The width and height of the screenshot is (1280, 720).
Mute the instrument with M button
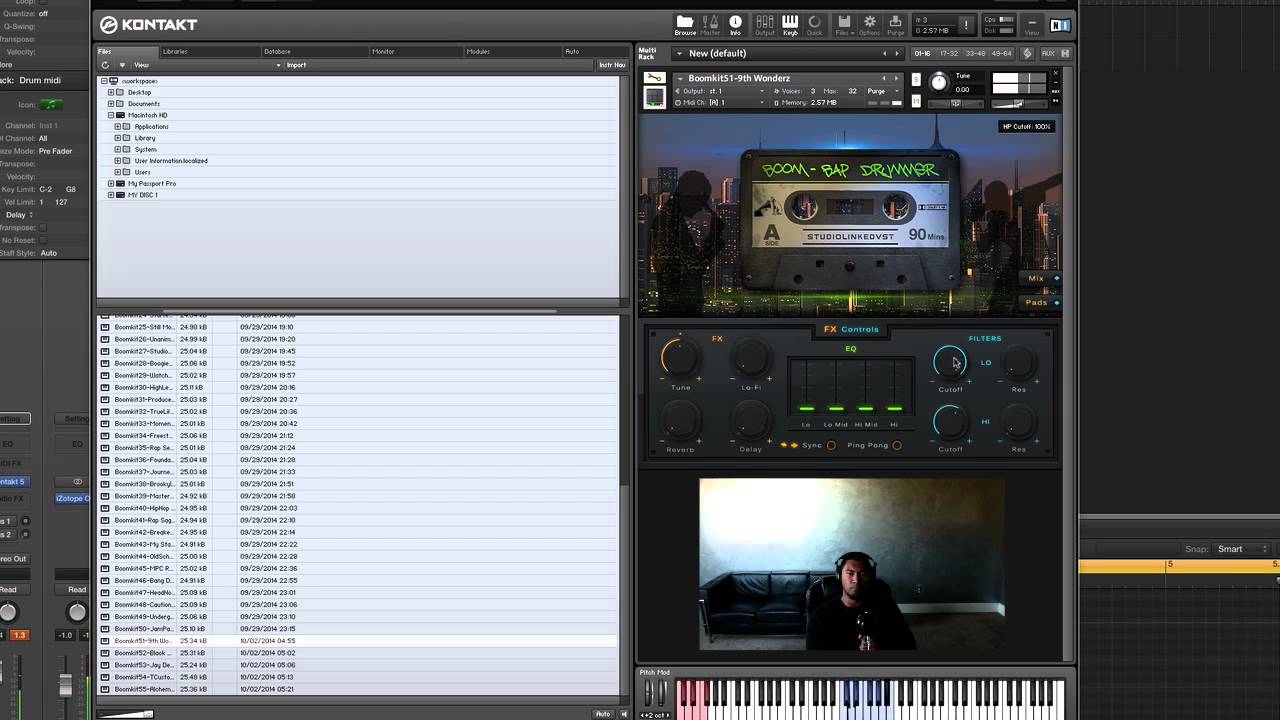[x=916, y=101]
